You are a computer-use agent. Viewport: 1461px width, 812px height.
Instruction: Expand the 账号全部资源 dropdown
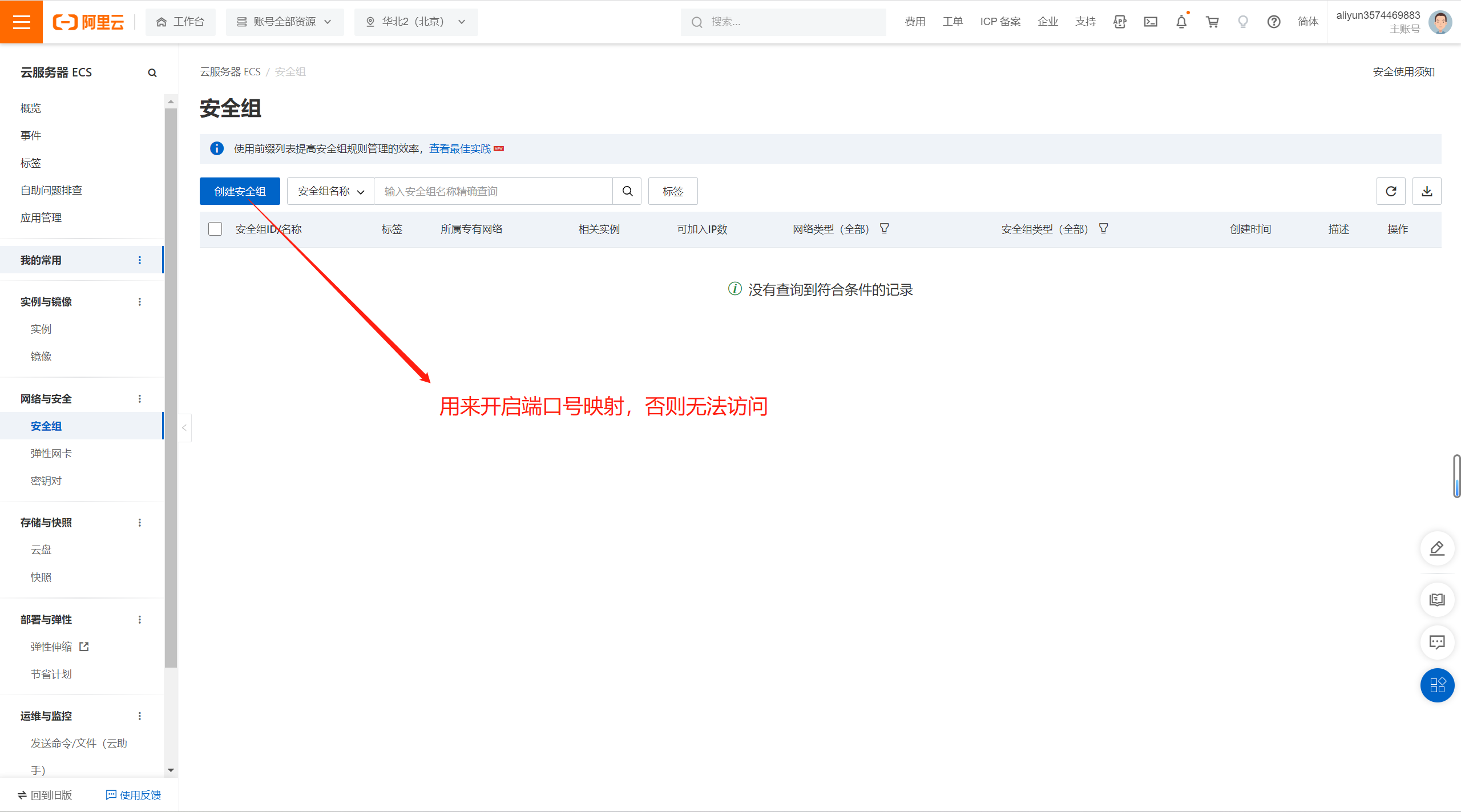pos(284,22)
